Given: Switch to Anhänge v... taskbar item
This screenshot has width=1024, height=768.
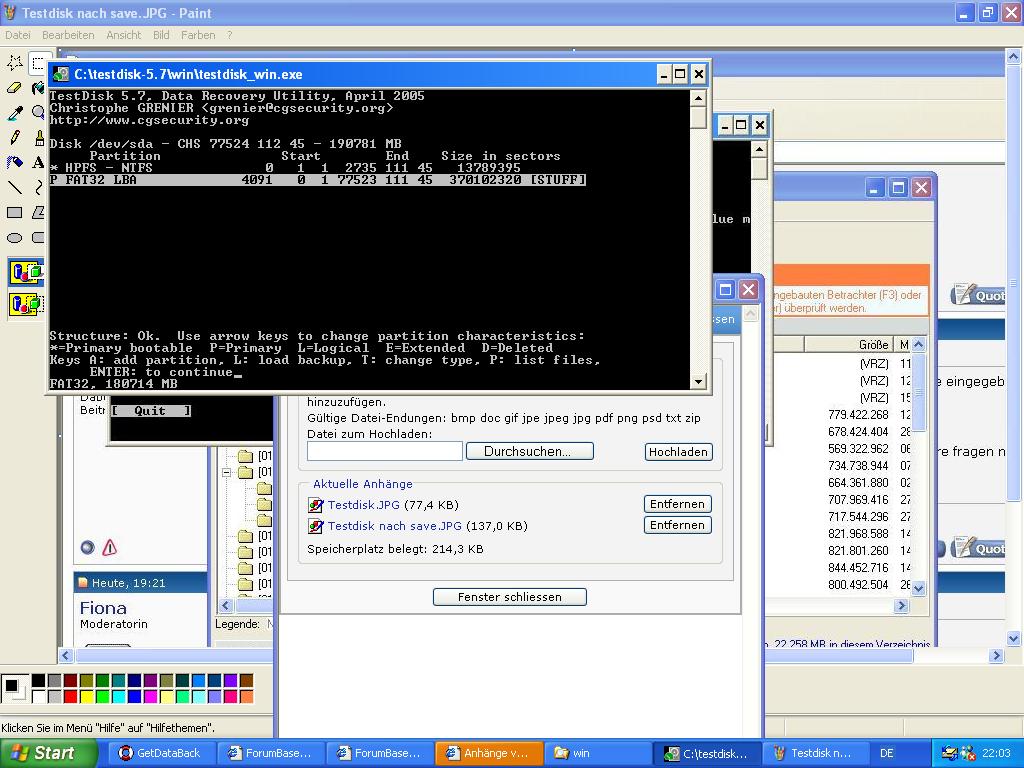Looking at the screenshot, I should 488,753.
